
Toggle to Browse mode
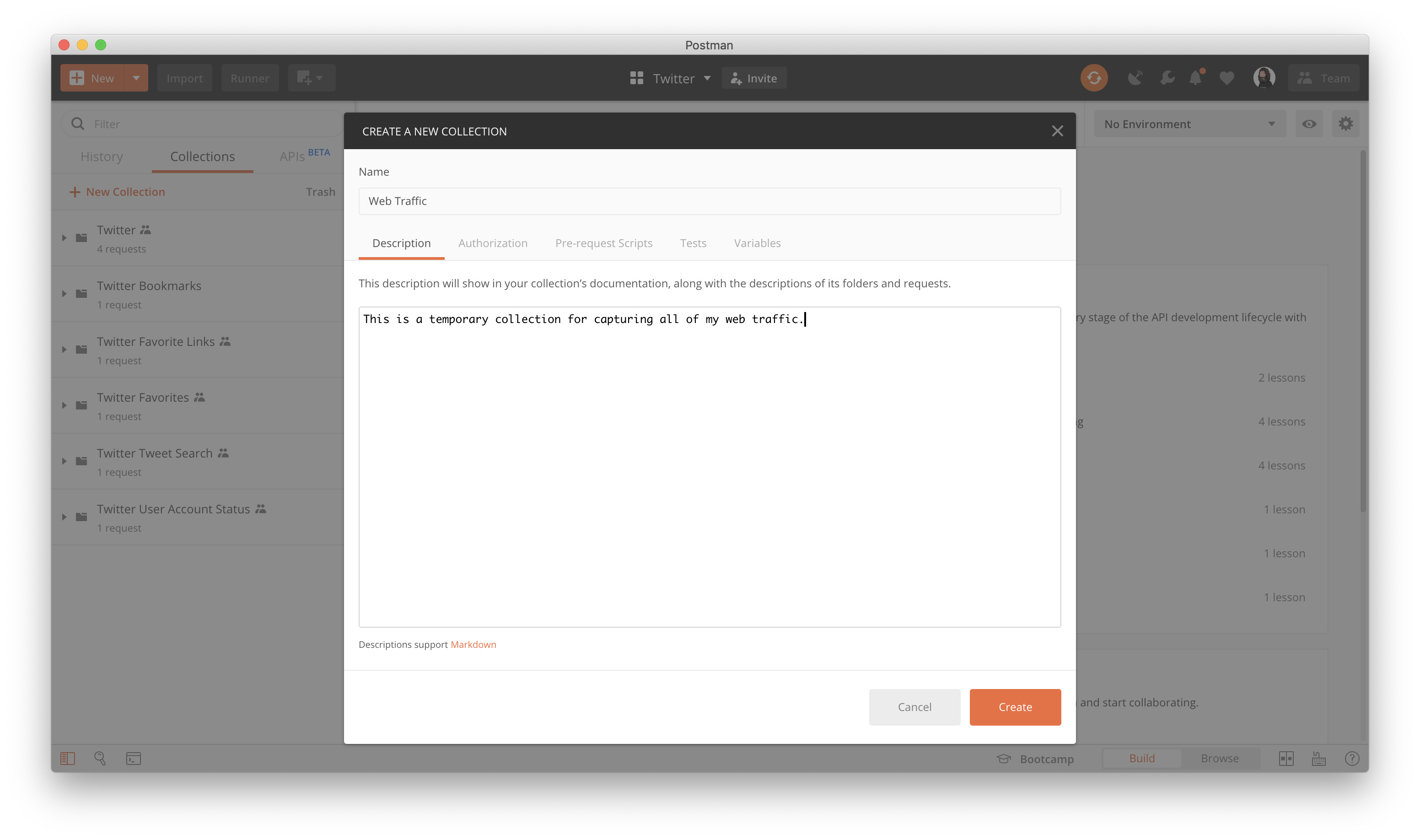[1220, 758]
